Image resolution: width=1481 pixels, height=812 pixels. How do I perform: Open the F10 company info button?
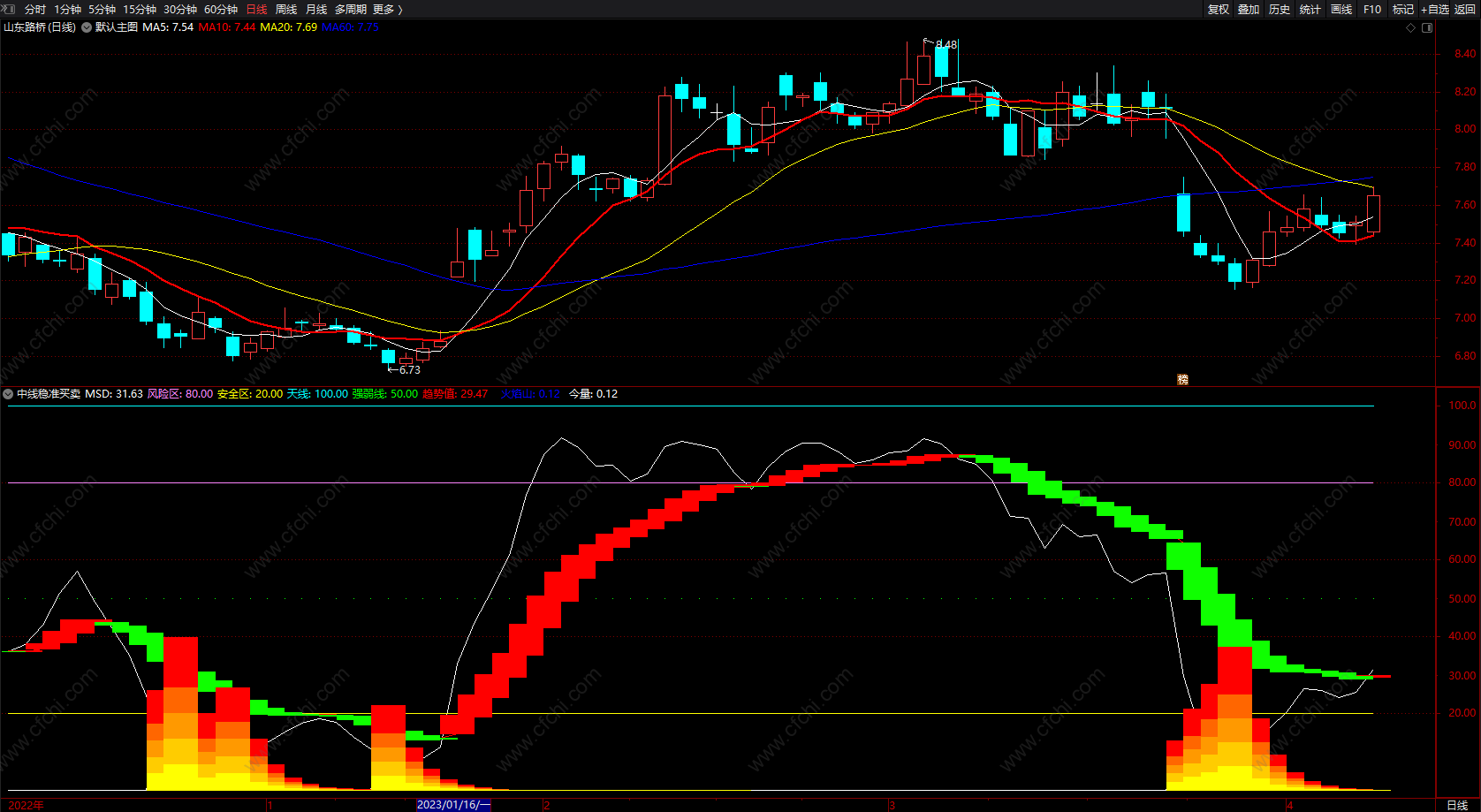click(1372, 9)
